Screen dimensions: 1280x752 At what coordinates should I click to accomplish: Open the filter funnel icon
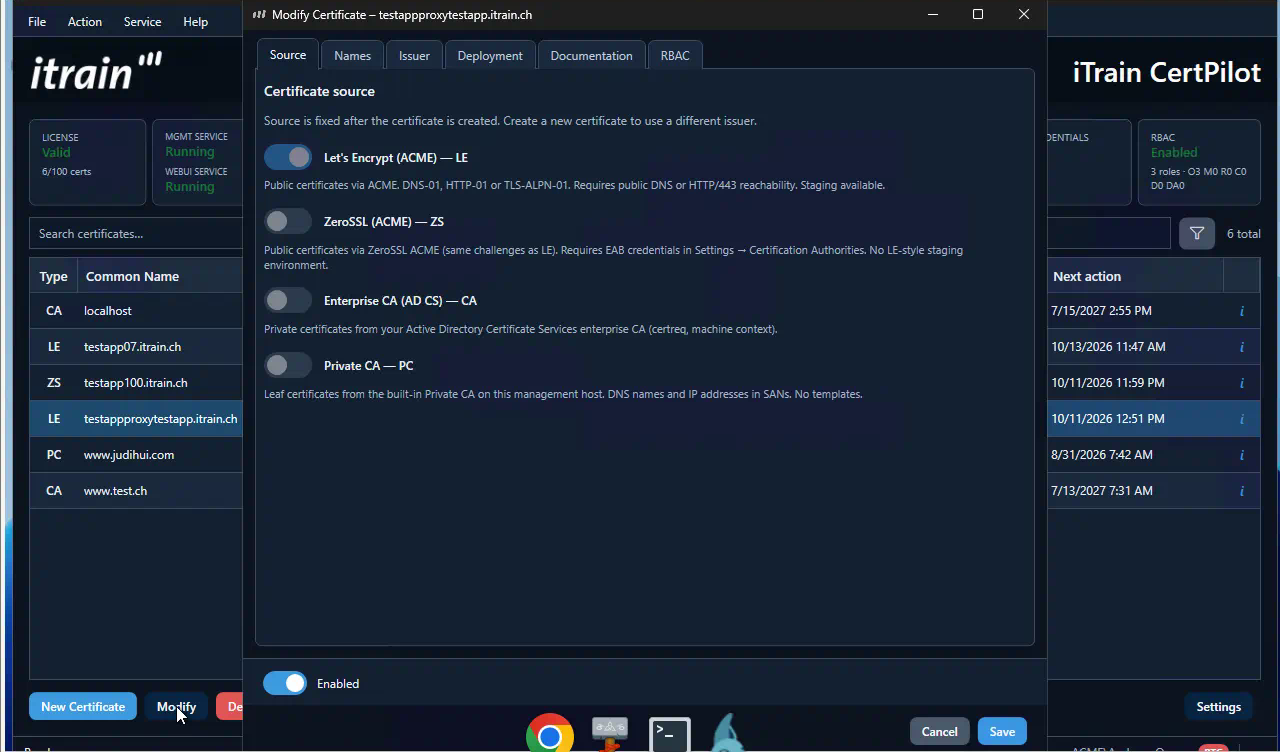point(1197,233)
